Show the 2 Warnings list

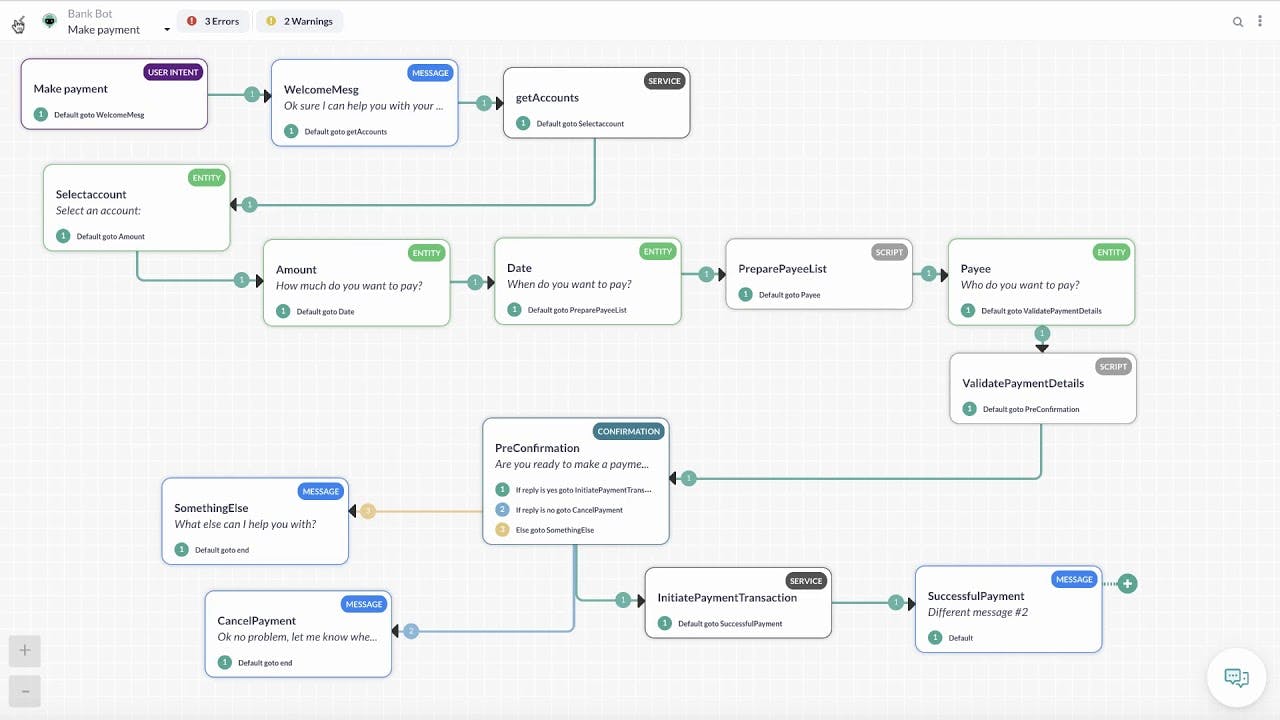[299, 21]
